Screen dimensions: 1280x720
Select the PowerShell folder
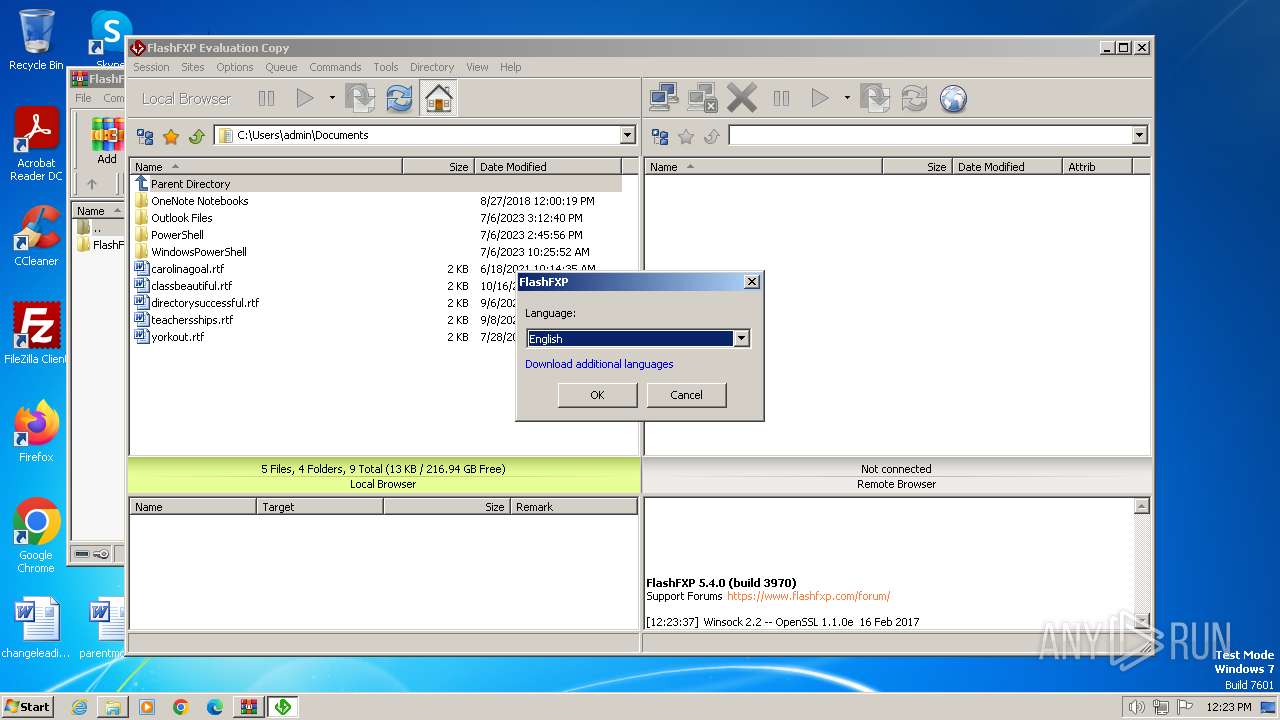pyautogui.click(x=376, y=235)
